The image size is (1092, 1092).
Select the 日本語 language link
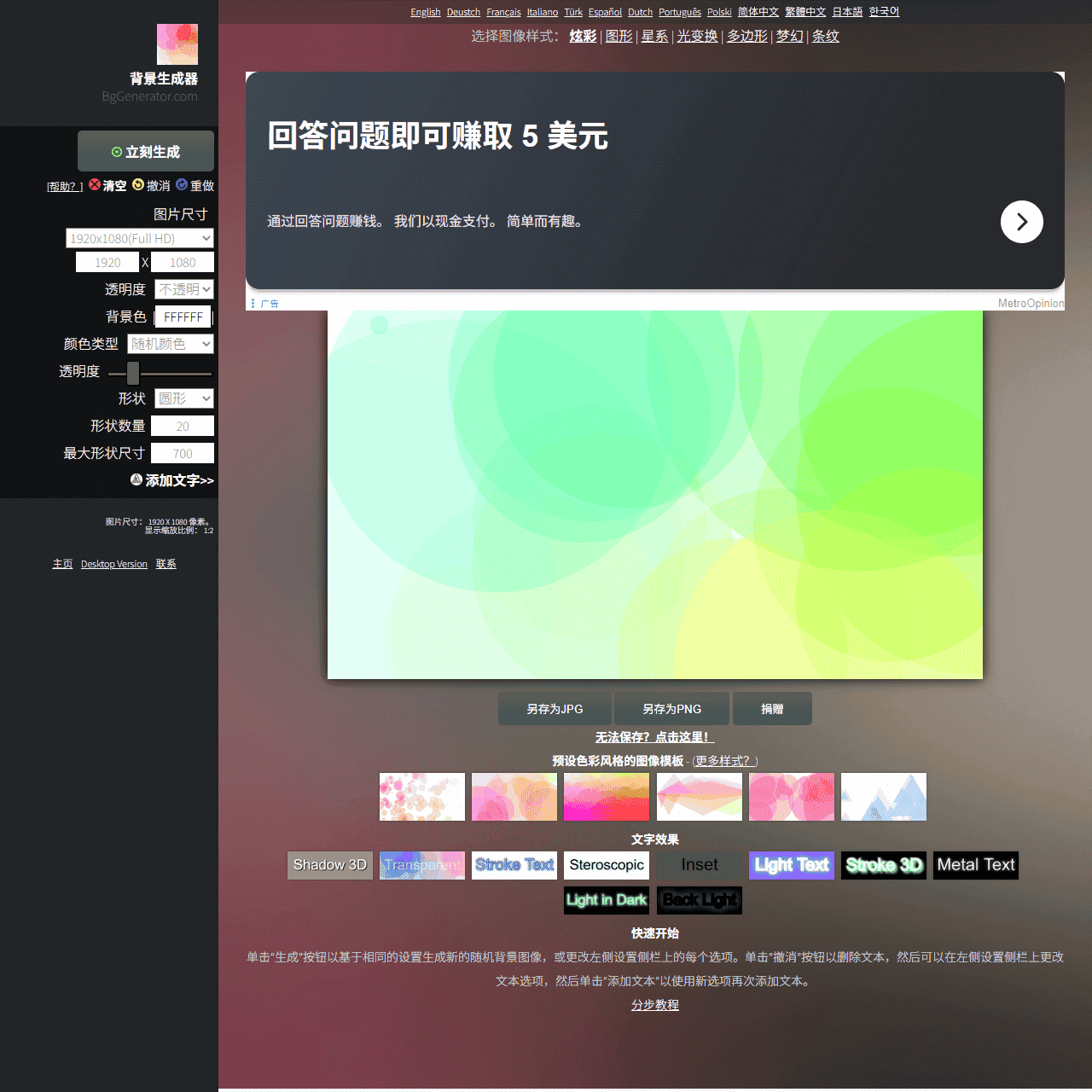pos(846,12)
